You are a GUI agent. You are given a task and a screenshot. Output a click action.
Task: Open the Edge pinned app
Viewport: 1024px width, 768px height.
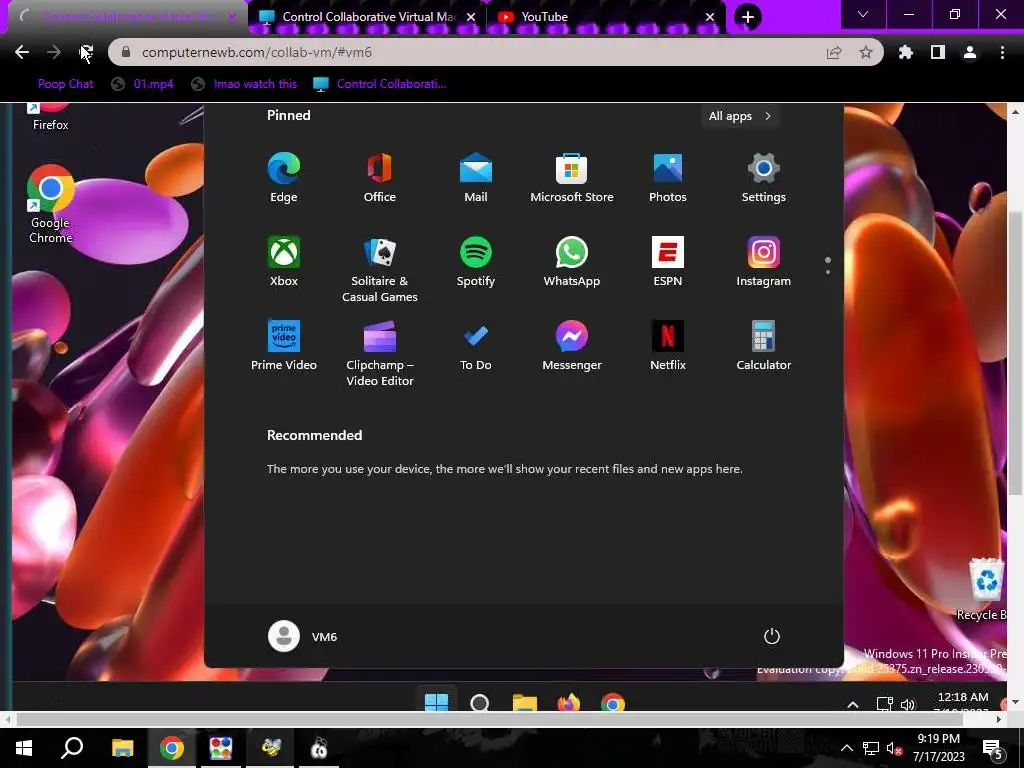283,178
